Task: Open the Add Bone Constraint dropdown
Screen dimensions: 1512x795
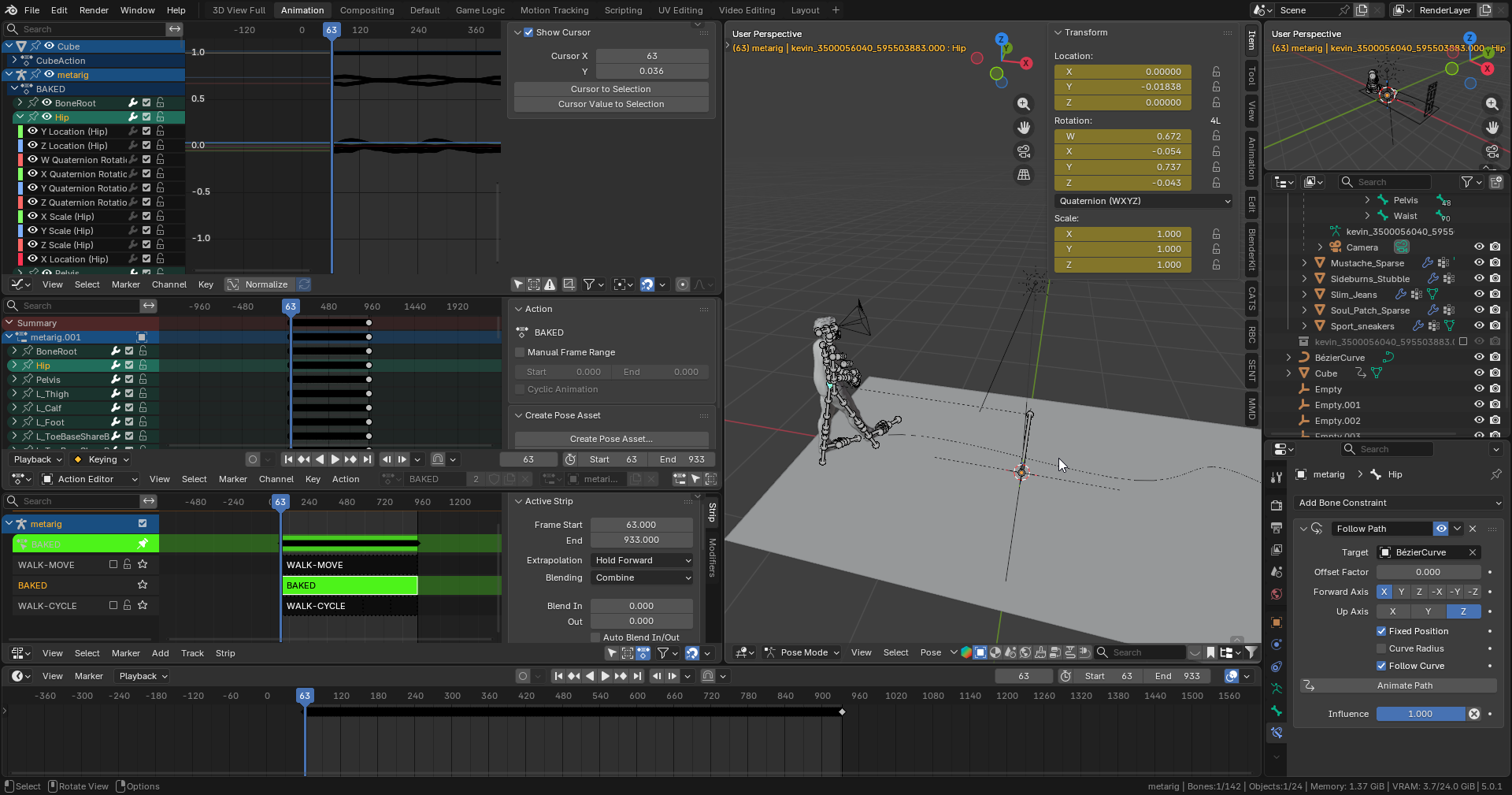Action: point(1399,503)
